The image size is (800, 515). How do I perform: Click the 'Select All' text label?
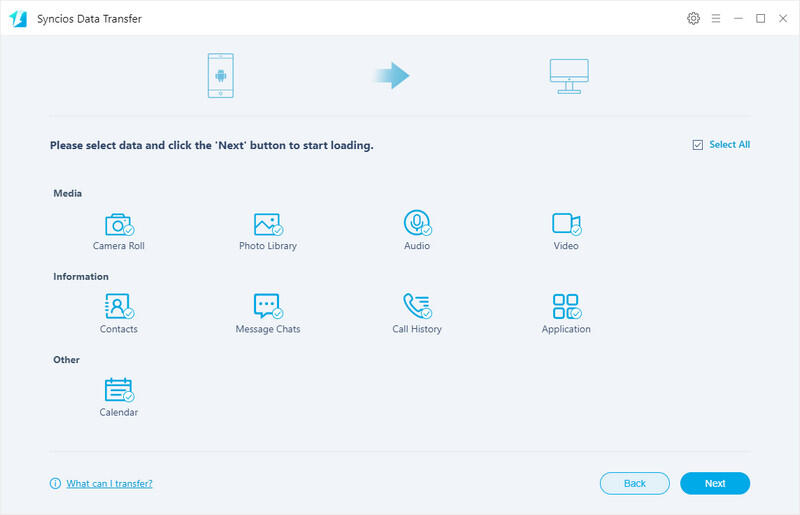pos(729,145)
